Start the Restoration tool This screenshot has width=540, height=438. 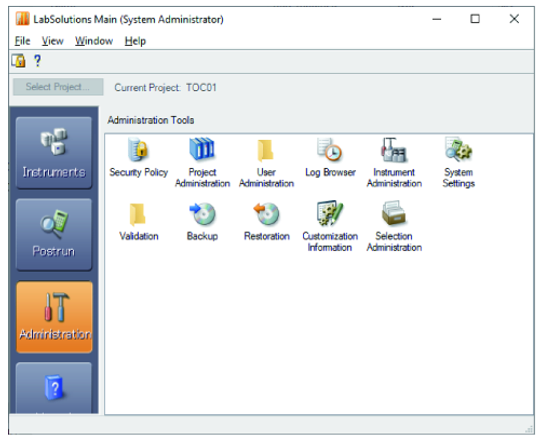tap(266, 221)
